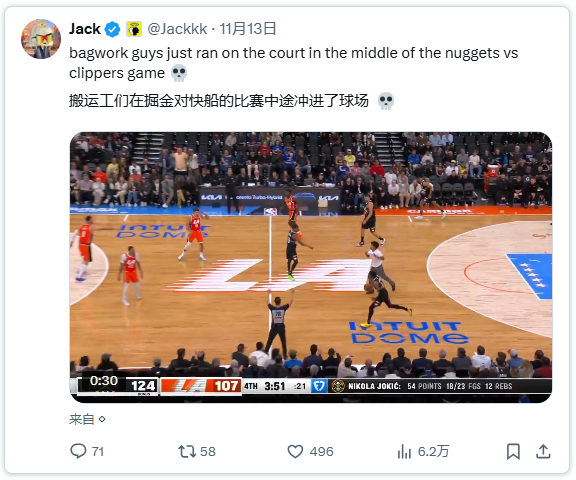Click the repost icon showing 58

(187, 451)
